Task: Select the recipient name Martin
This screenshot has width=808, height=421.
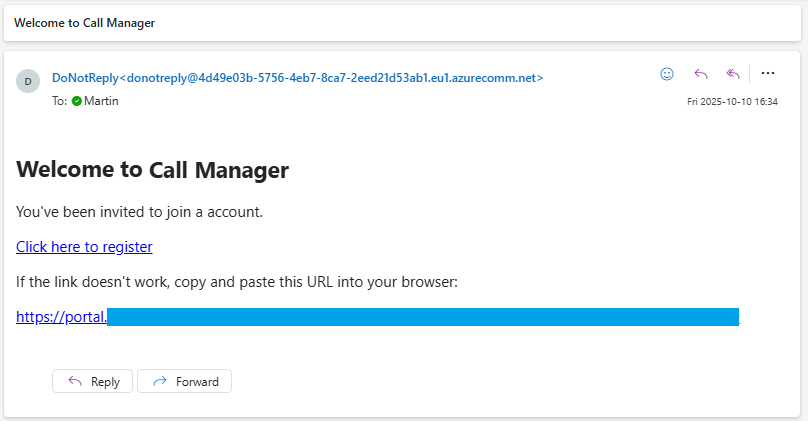Action: [x=101, y=101]
